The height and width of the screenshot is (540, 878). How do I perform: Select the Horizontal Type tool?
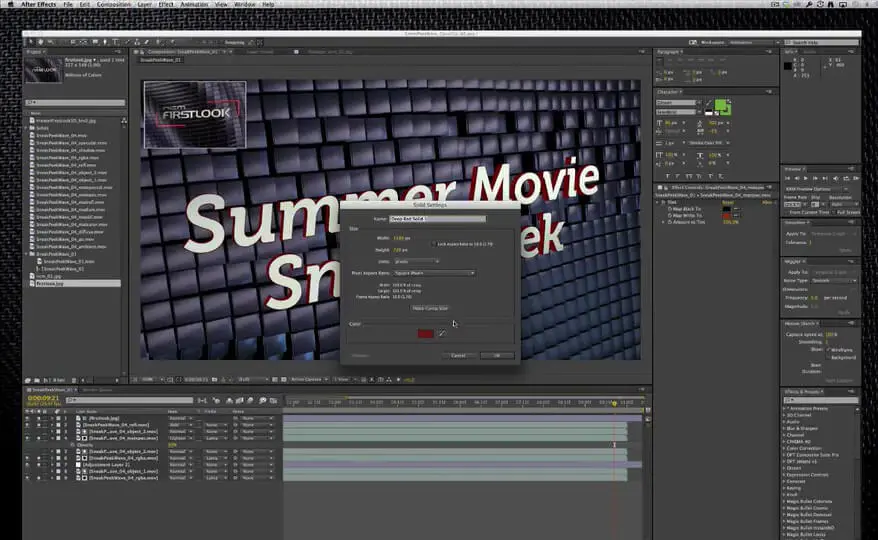pos(115,42)
